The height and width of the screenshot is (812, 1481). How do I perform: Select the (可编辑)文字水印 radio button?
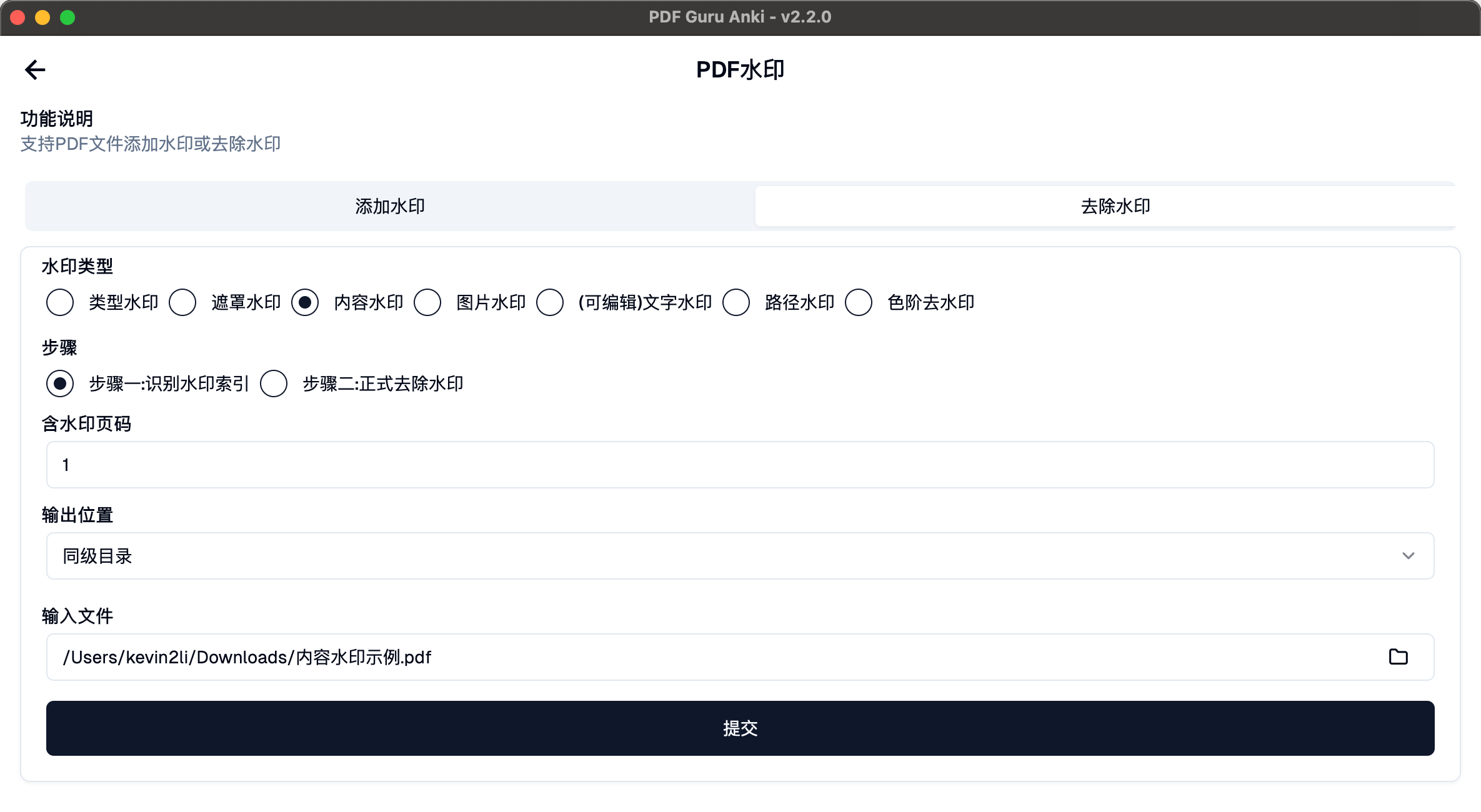(550, 302)
